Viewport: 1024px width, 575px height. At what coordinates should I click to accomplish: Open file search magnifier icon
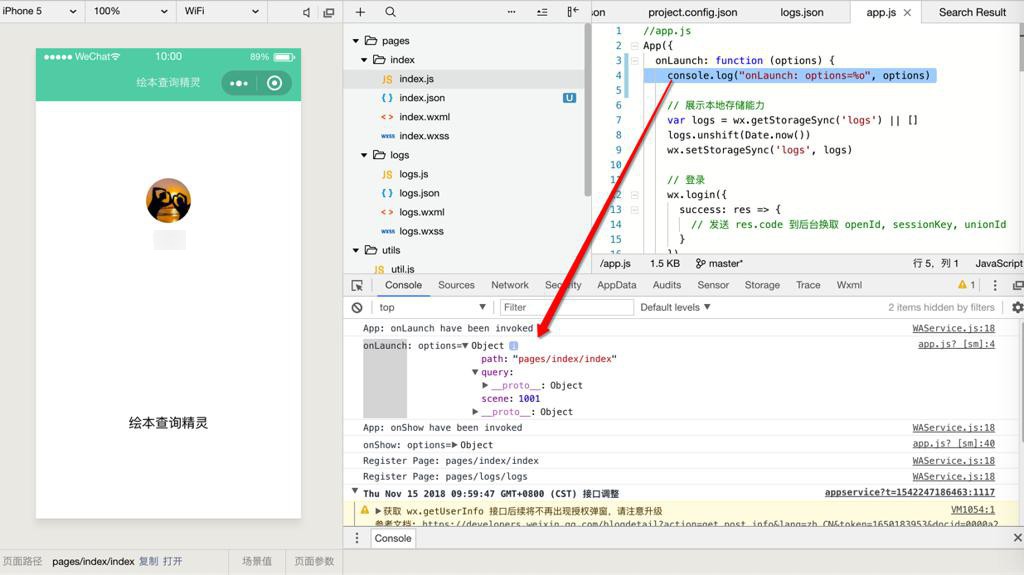[x=390, y=12]
